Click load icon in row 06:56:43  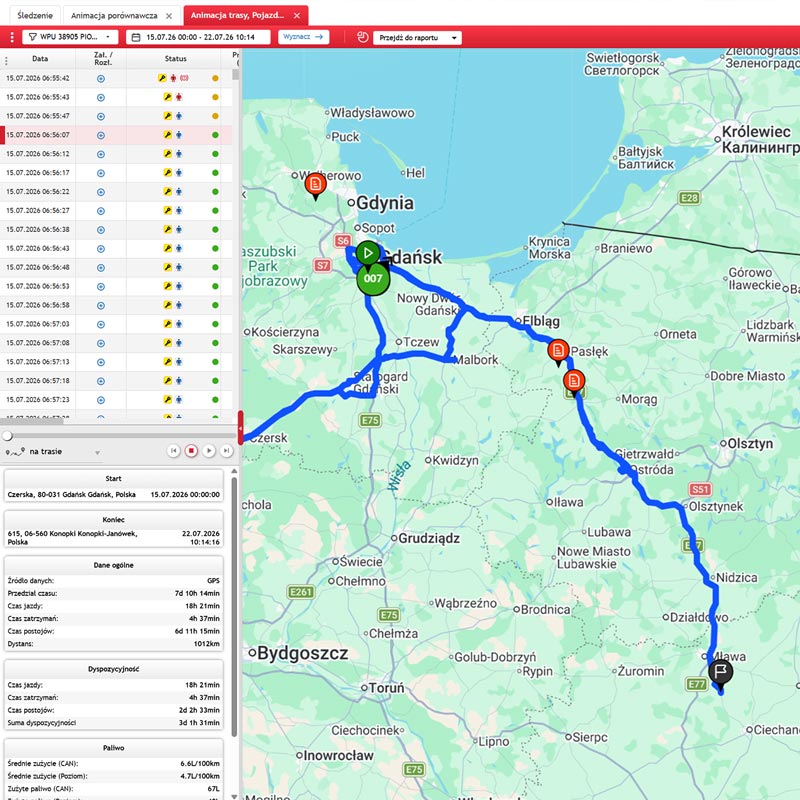pos(101,248)
